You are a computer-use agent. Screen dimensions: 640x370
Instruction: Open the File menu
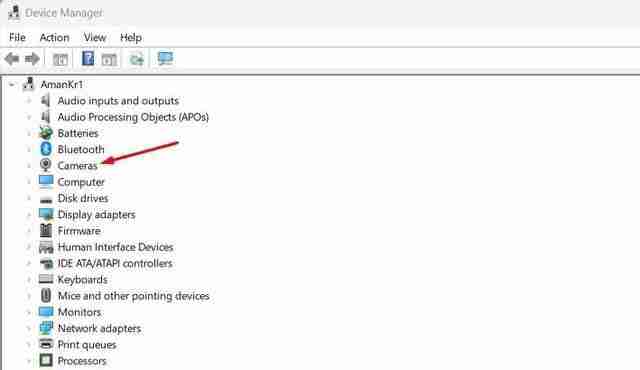click(x=17, y=38)
